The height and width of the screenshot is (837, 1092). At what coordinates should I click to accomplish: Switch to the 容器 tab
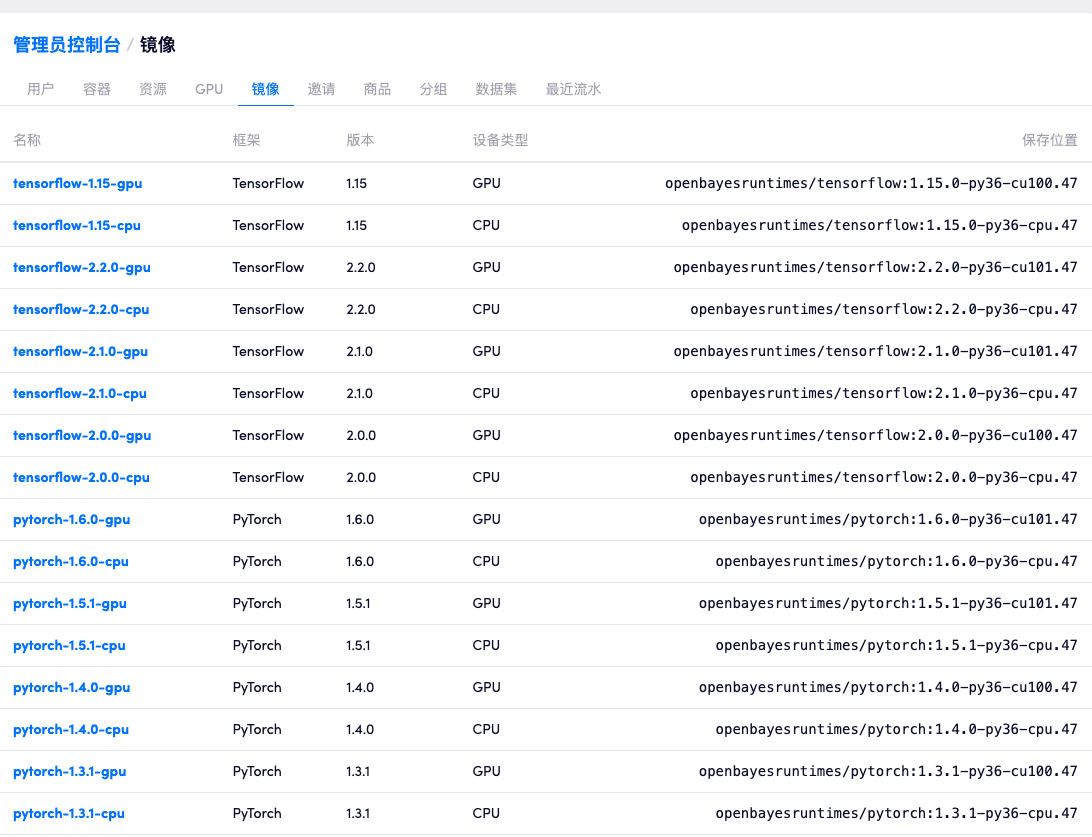(97, 89)
